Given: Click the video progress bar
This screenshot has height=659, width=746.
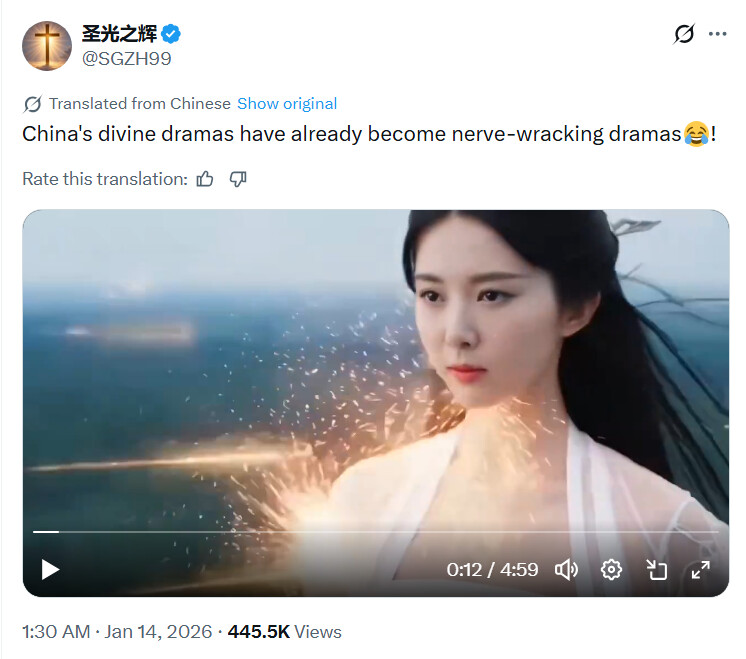Looking at the screenshot, I should (375, 531).
